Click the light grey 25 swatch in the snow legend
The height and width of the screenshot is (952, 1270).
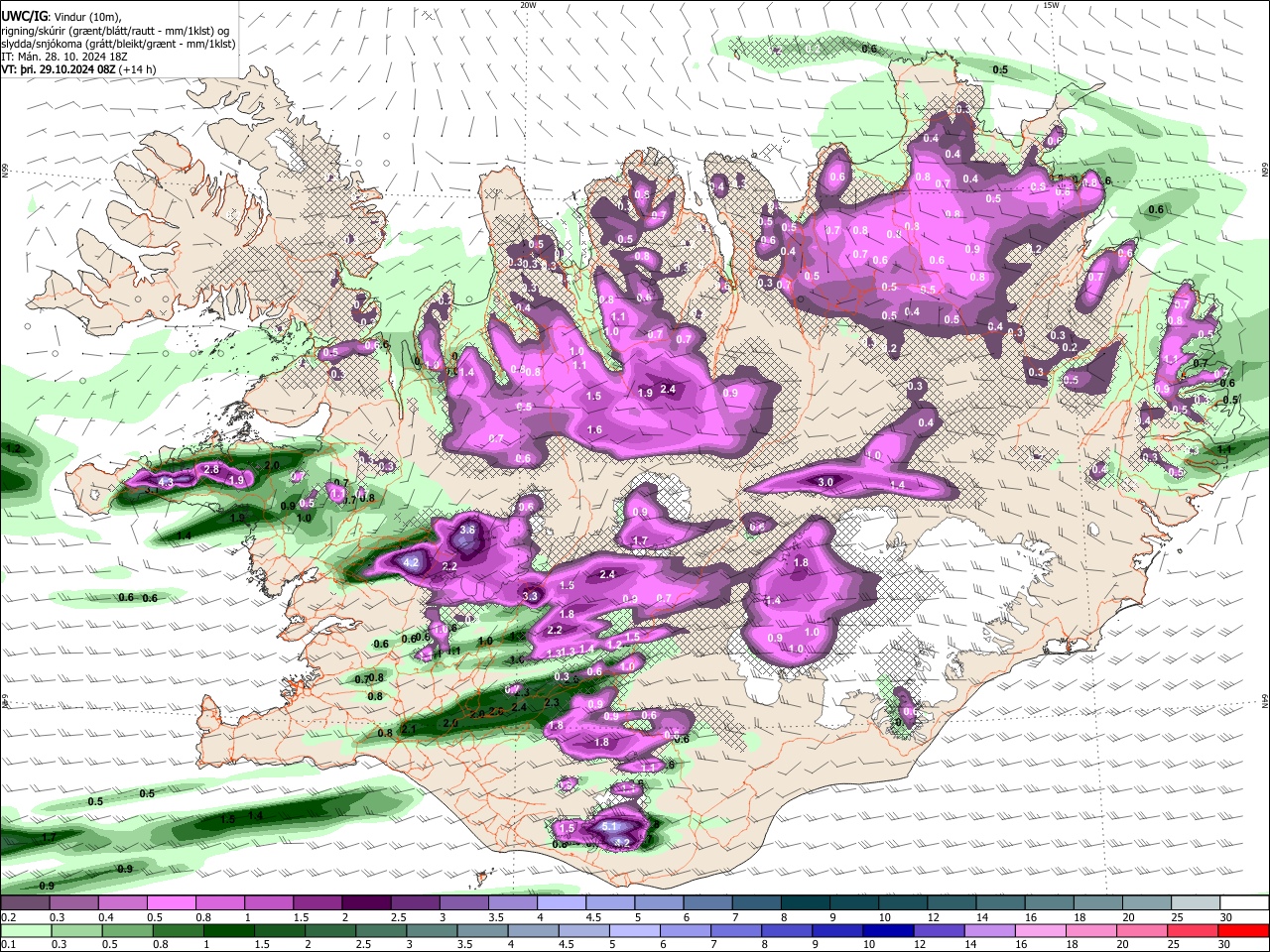click(1196, 902)
